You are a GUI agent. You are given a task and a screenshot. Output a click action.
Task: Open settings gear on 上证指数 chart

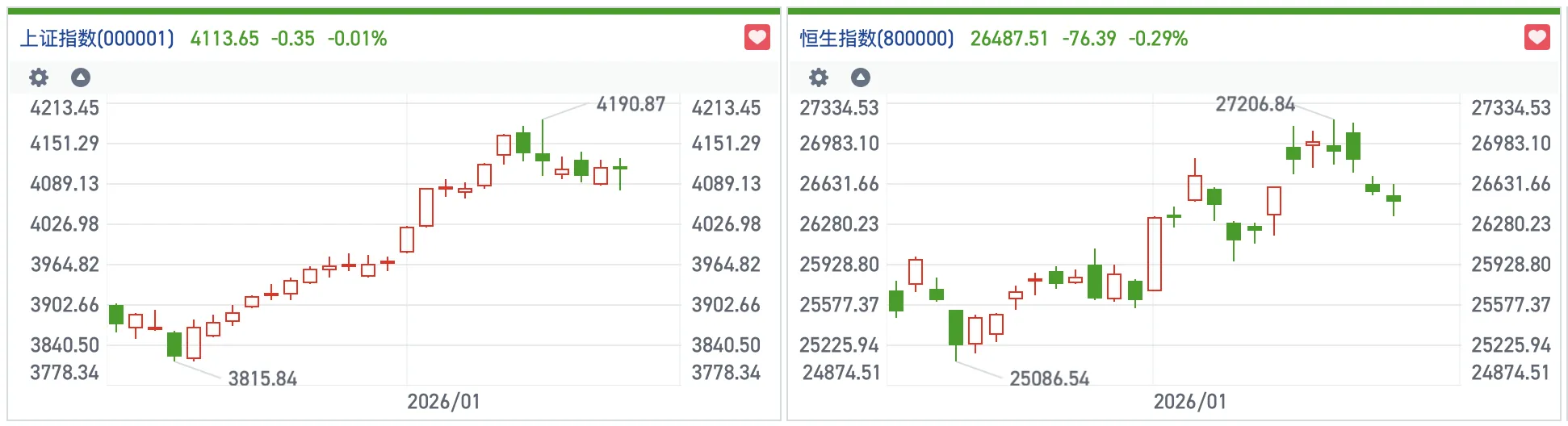pos(39,77)
